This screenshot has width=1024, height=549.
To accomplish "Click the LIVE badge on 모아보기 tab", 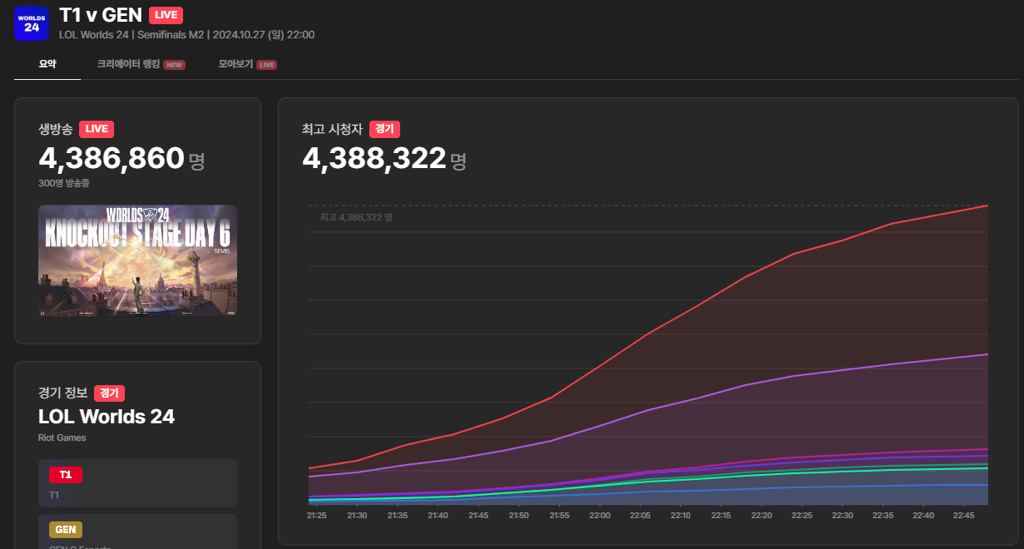I will click(266, 65).
